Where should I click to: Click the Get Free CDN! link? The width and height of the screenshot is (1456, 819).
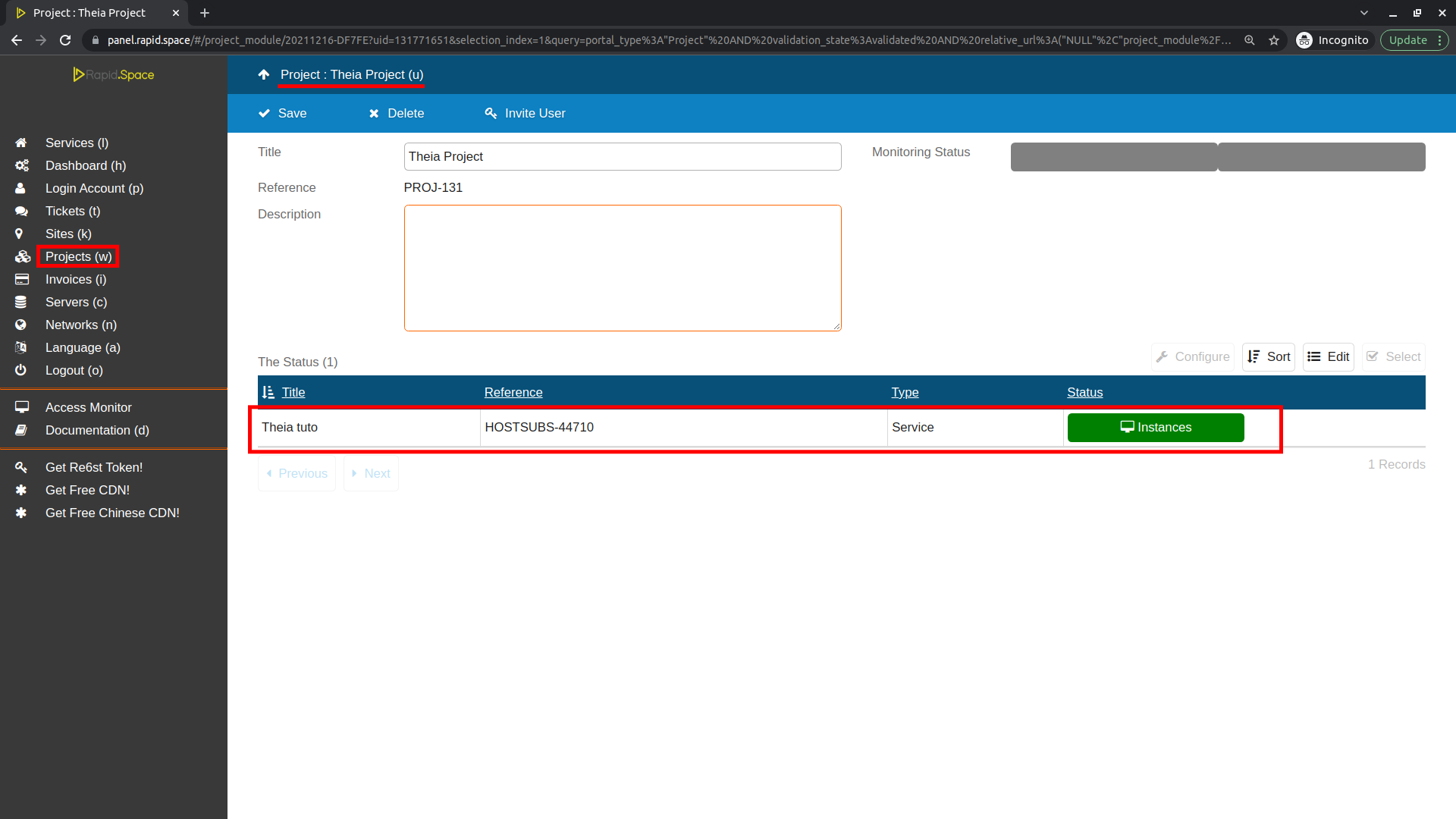click(87, 490)
